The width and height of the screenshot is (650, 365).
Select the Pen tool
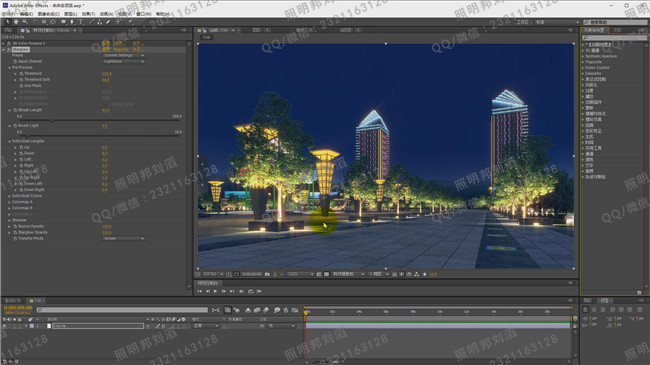click(72, 22)
